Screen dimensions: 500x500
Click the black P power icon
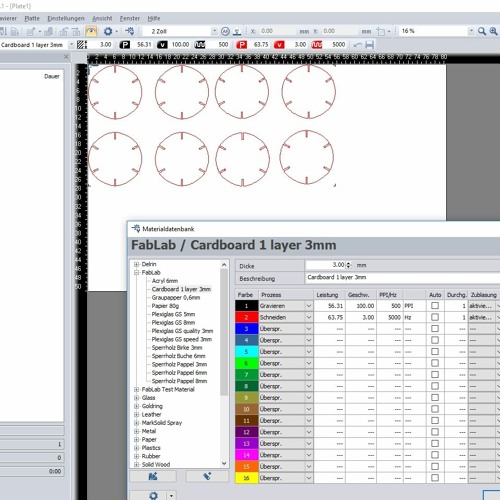125,45
